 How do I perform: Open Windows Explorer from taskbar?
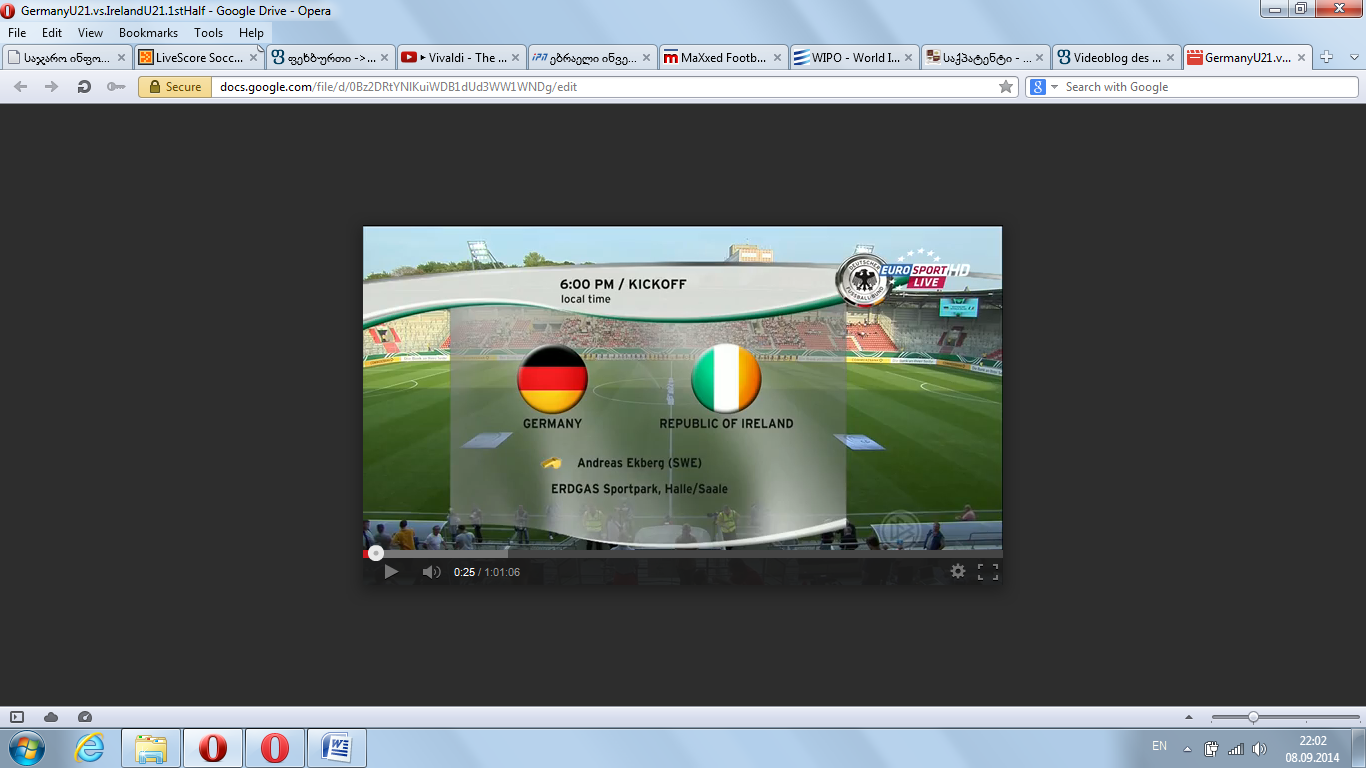(x=151, y=748)
